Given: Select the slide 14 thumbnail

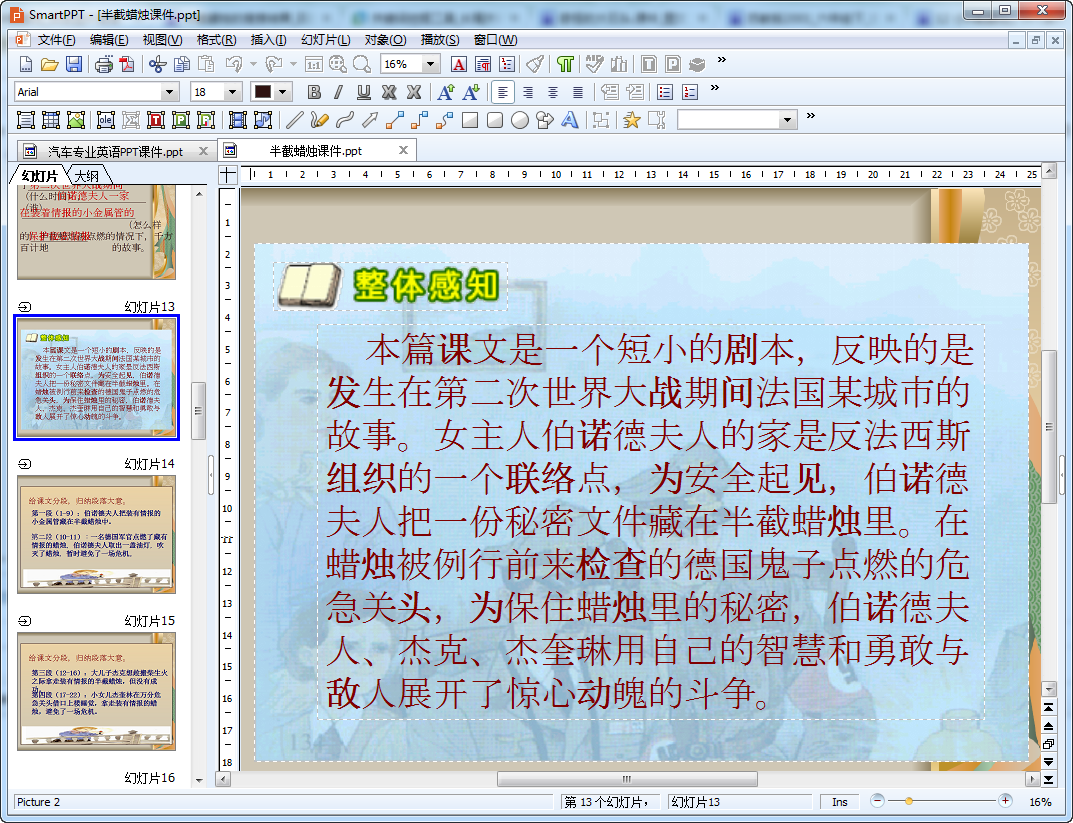Looking at the screenshot, I should pos(96,534).
